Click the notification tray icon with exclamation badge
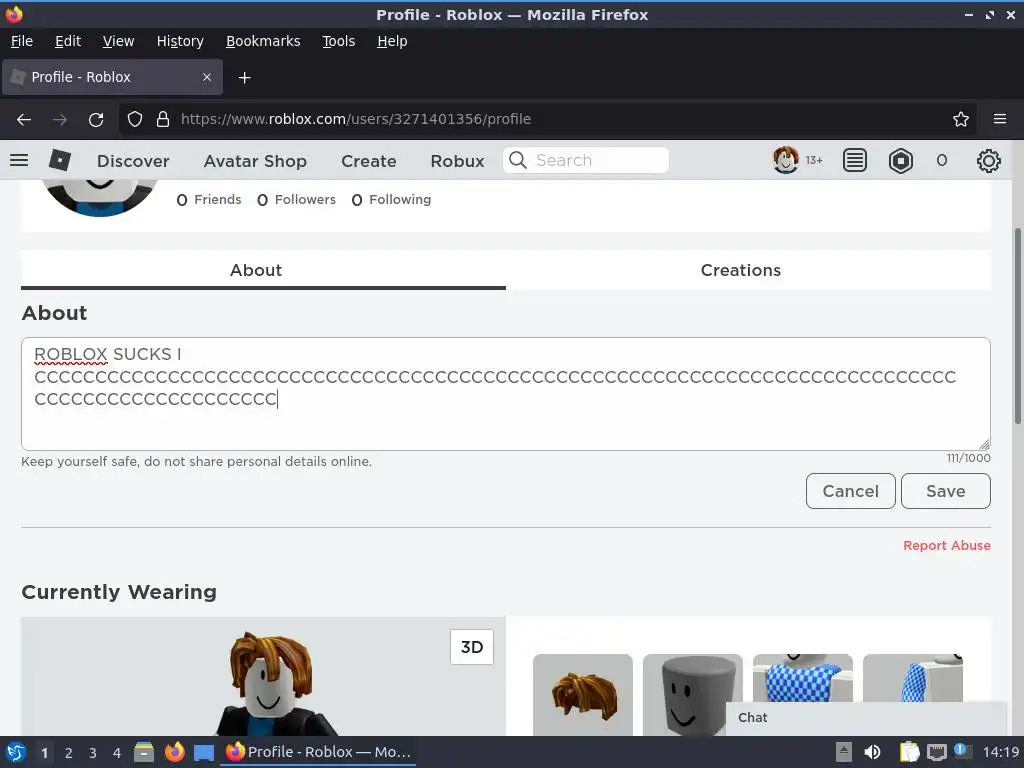This screenshot has height=768, width=1024. [962, 751]
